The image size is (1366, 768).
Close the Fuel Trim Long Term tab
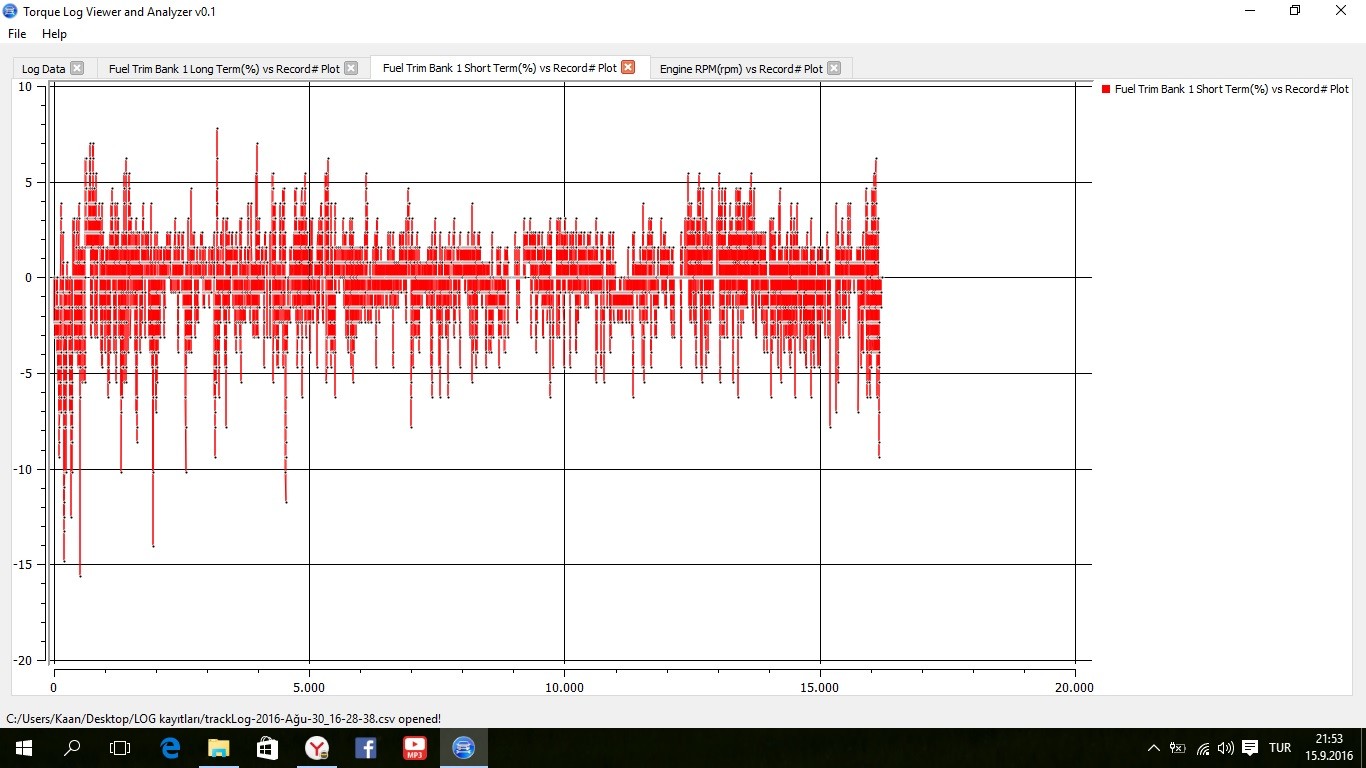[x=351, y=68]
